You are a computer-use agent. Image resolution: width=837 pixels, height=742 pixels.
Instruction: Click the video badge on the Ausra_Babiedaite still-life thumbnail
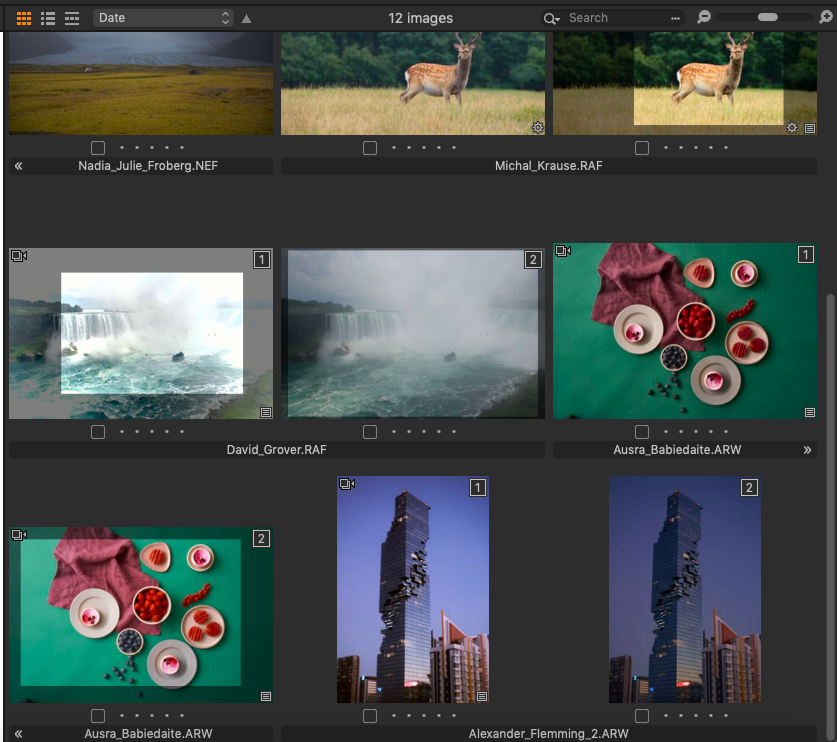[x=562, y=252]
